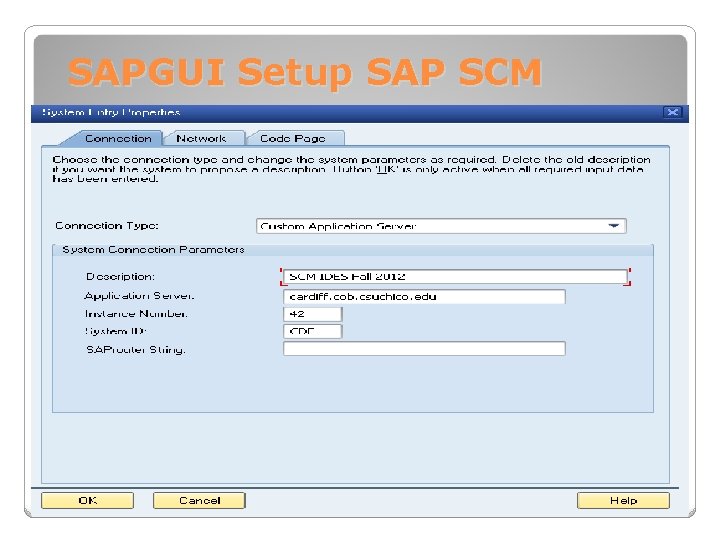Screen dimensions: 720x540
Task: Switch to the Connection tab
Action: (x=118, y=138)
